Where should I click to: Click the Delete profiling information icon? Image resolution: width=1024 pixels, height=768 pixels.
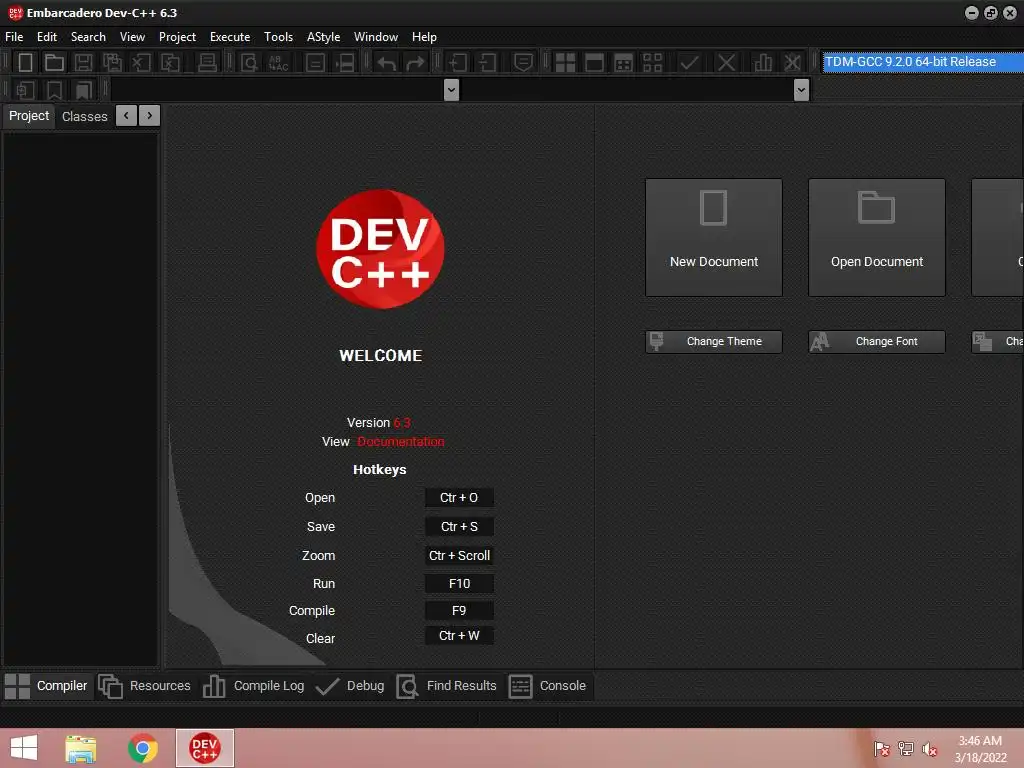[792, 63]
